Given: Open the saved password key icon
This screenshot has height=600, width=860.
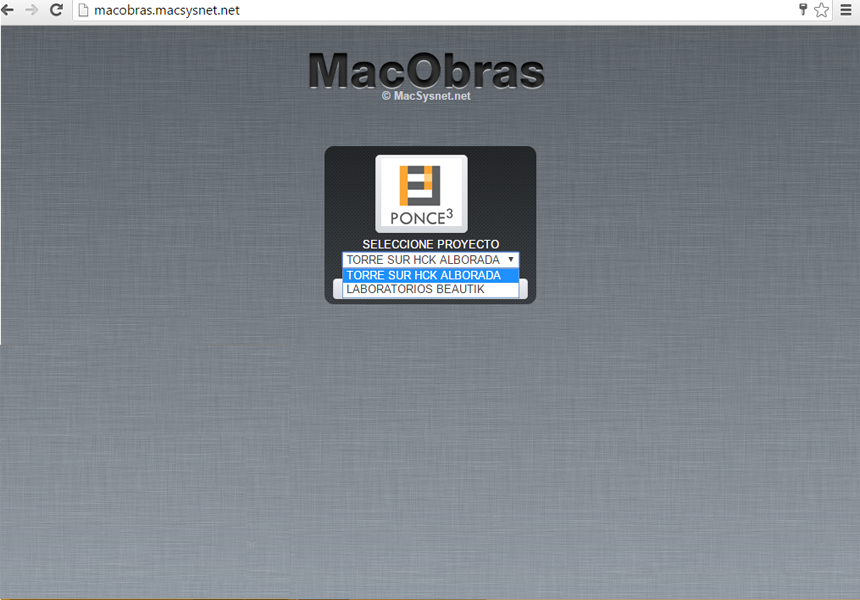Looking at the screenshot, I should [802, 10].
